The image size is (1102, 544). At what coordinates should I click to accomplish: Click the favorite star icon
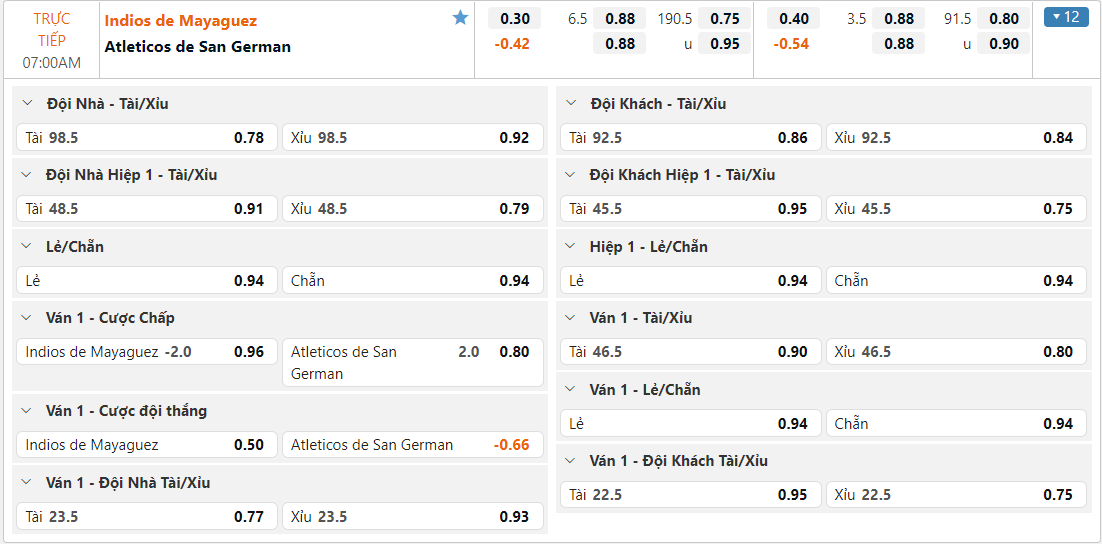[460, 18]
